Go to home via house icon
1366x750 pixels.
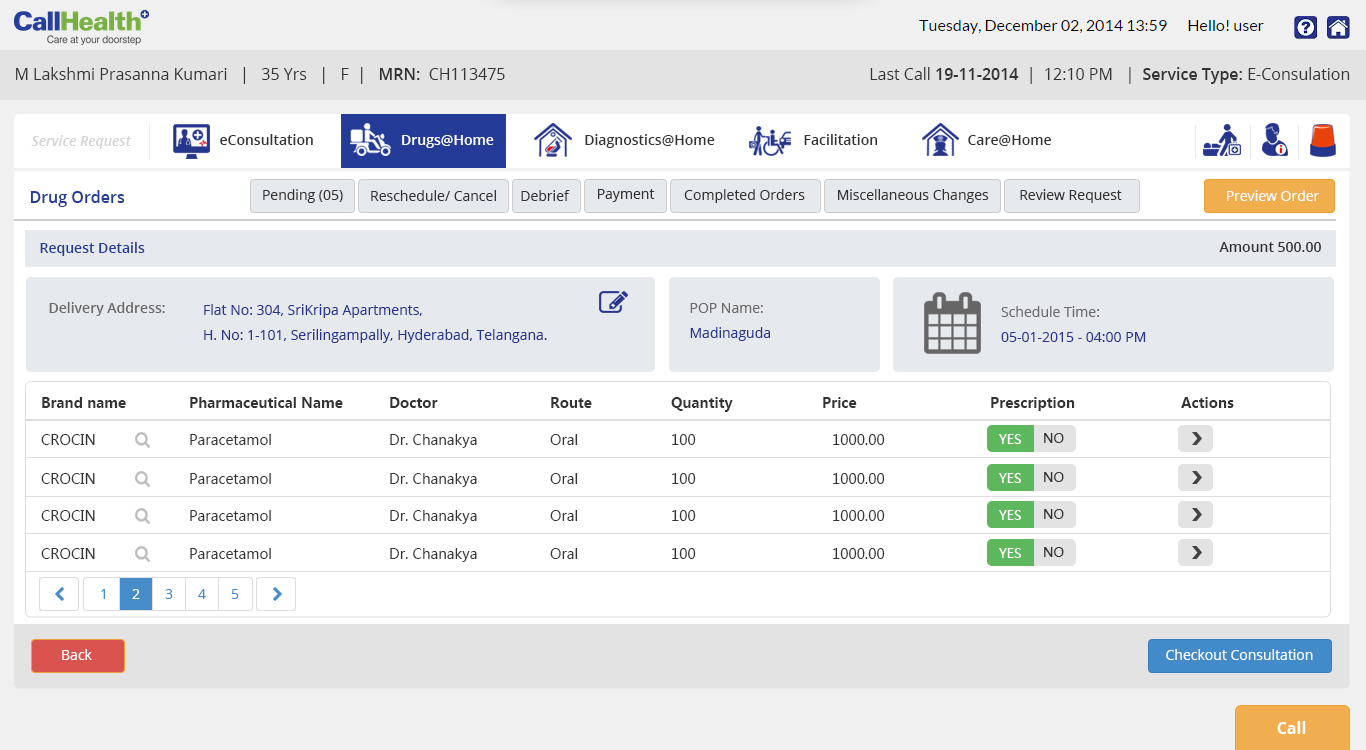pyautogui.click(x=1338, y=27)
